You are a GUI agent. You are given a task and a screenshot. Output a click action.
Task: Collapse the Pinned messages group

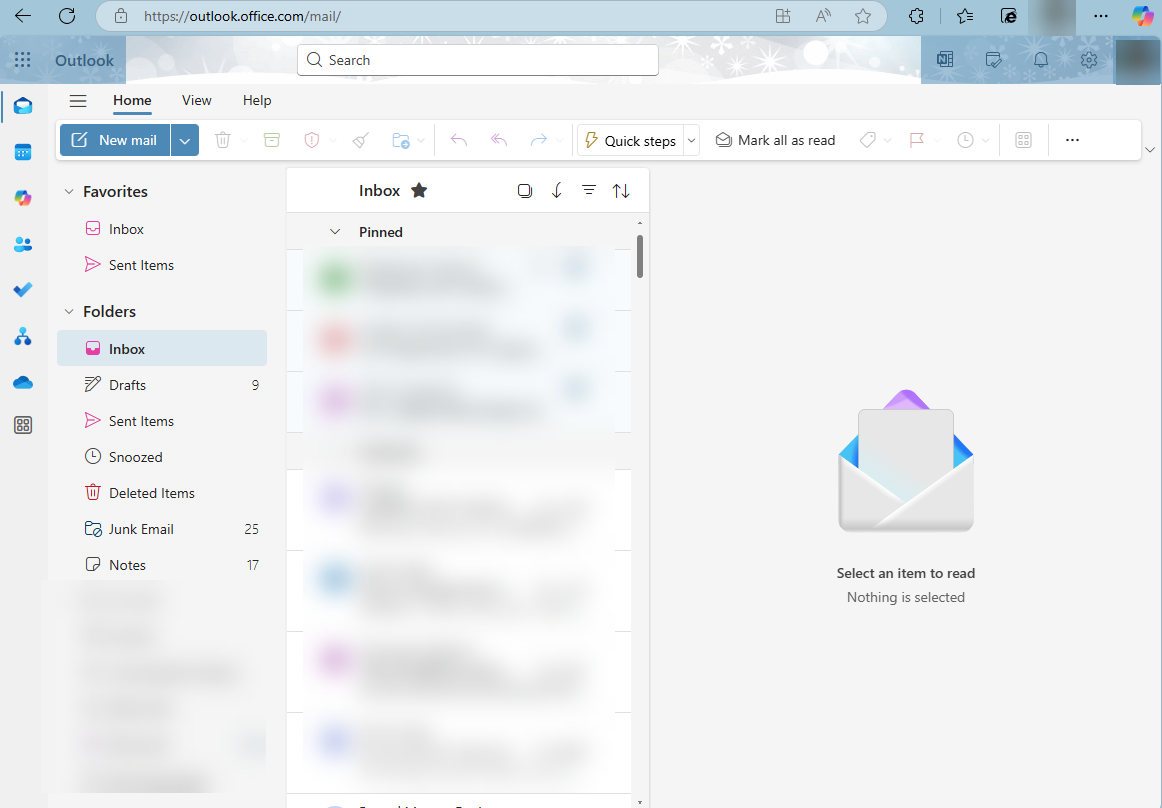point(335,232)
